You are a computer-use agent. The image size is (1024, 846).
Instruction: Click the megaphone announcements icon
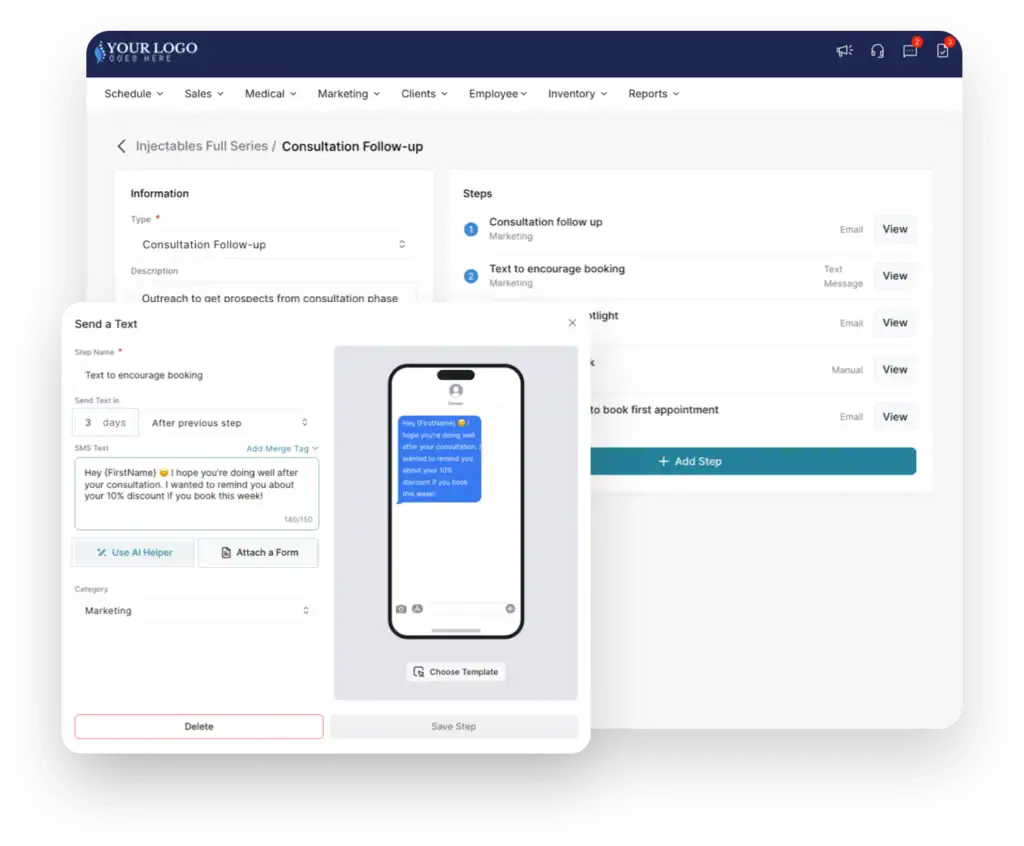click(x=845, y=51)
